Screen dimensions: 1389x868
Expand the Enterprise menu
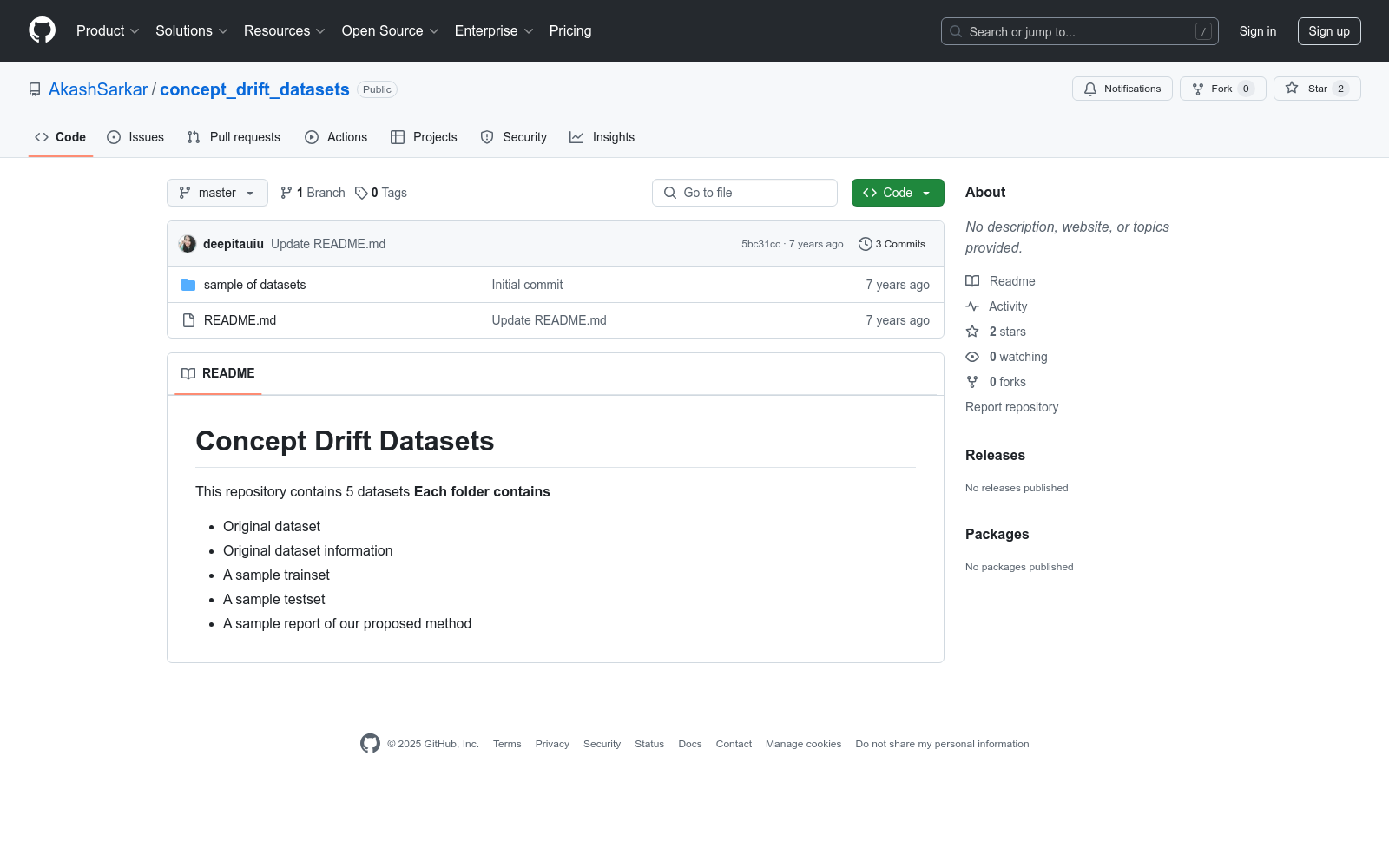[494, 30]
